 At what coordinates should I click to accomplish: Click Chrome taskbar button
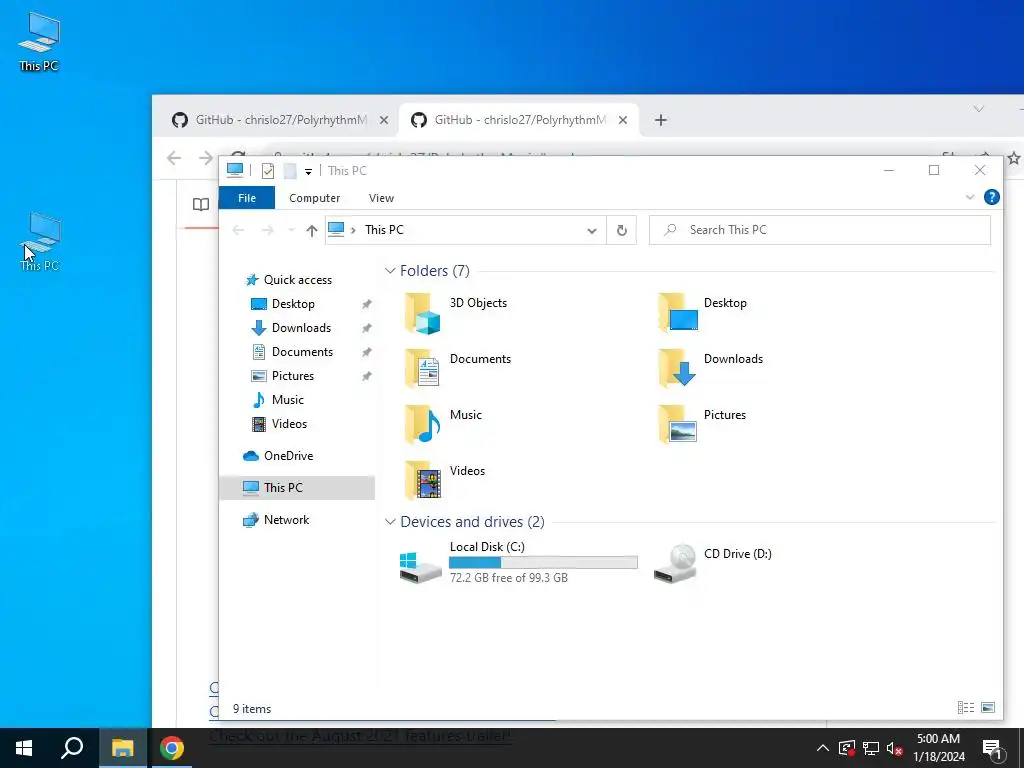pos(172,748)
